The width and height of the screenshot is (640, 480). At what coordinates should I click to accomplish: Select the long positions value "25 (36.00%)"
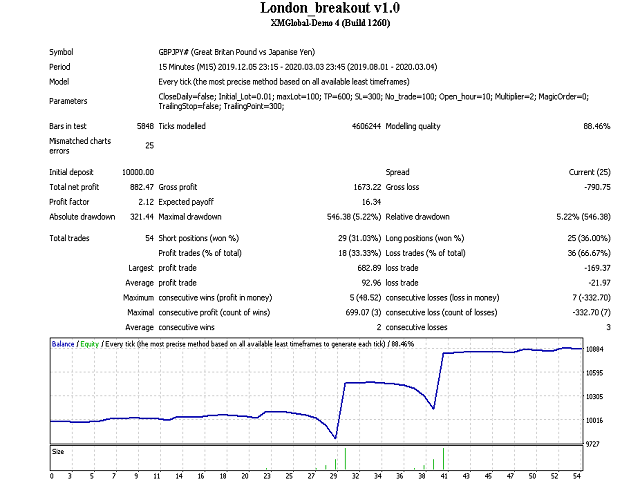589,238
